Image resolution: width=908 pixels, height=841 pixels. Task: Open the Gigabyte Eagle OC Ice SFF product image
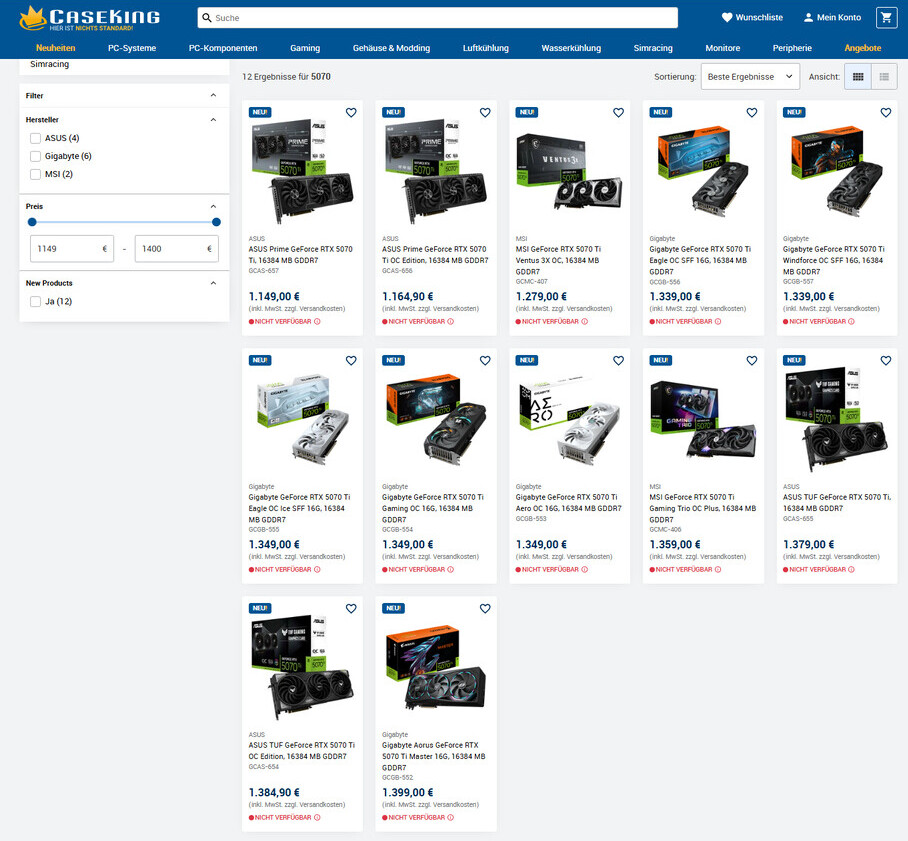coord(302,421)
